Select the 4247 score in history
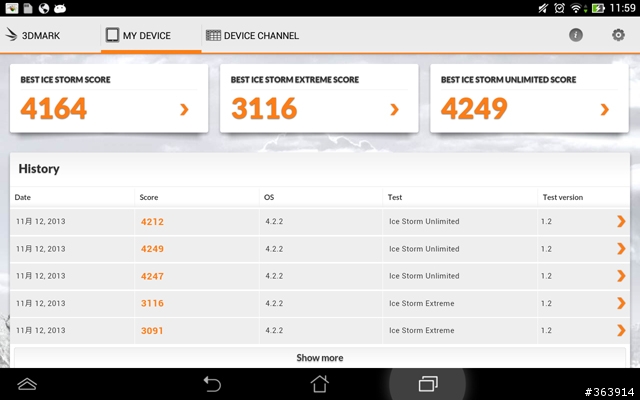 tap(152, 276)
